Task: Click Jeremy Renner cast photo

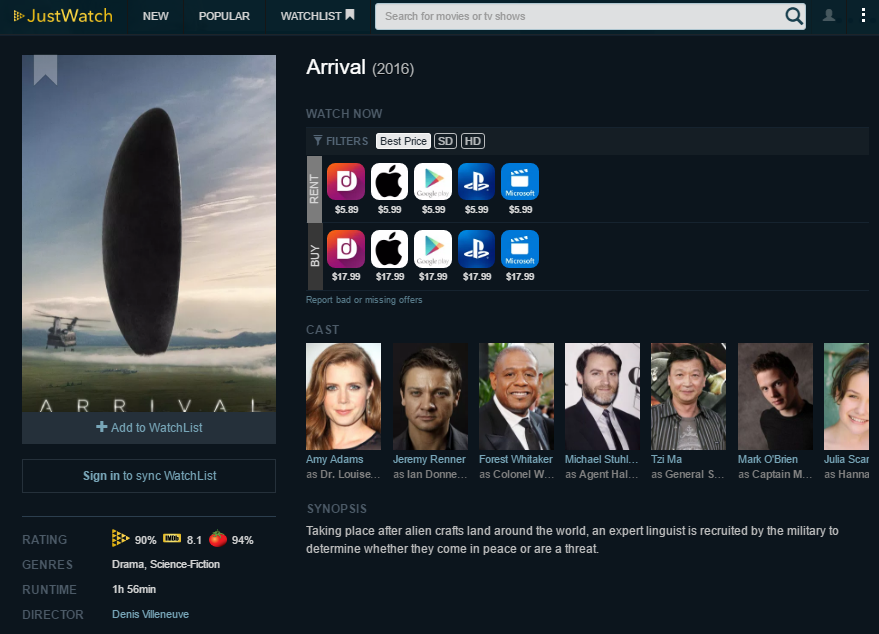Action: pos(431,396)
